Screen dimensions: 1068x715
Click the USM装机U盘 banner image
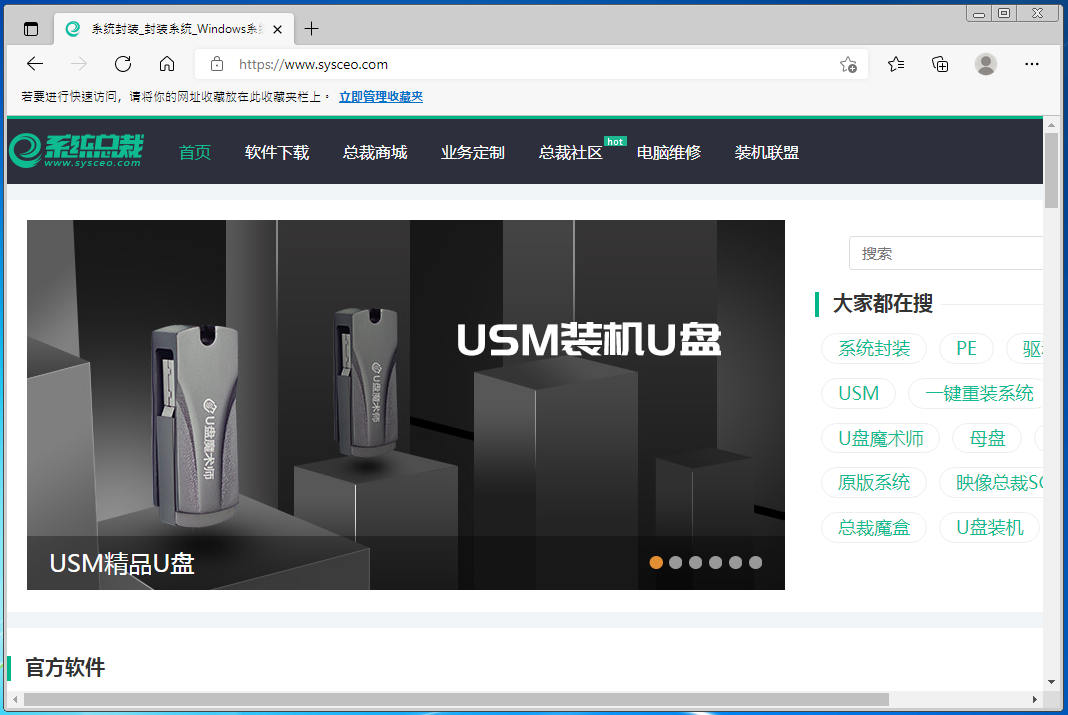(x=406, y=404)
